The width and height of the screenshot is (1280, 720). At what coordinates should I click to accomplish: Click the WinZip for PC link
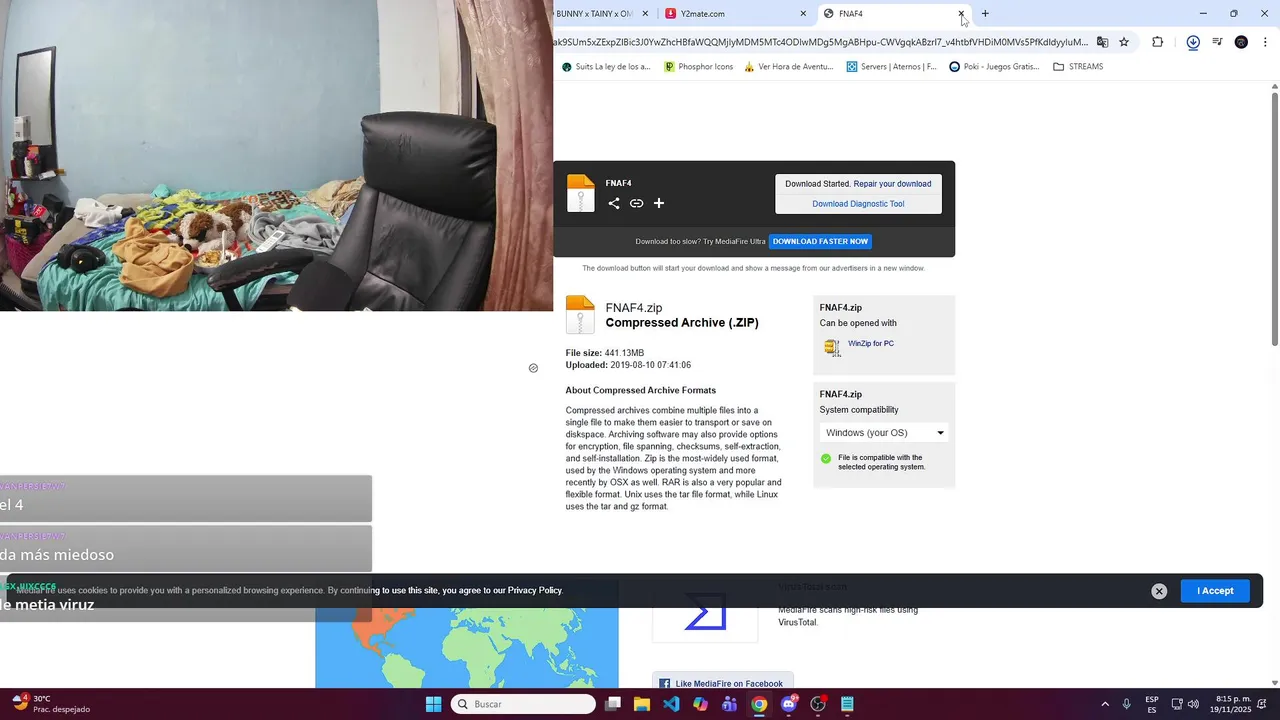(871, 344)
